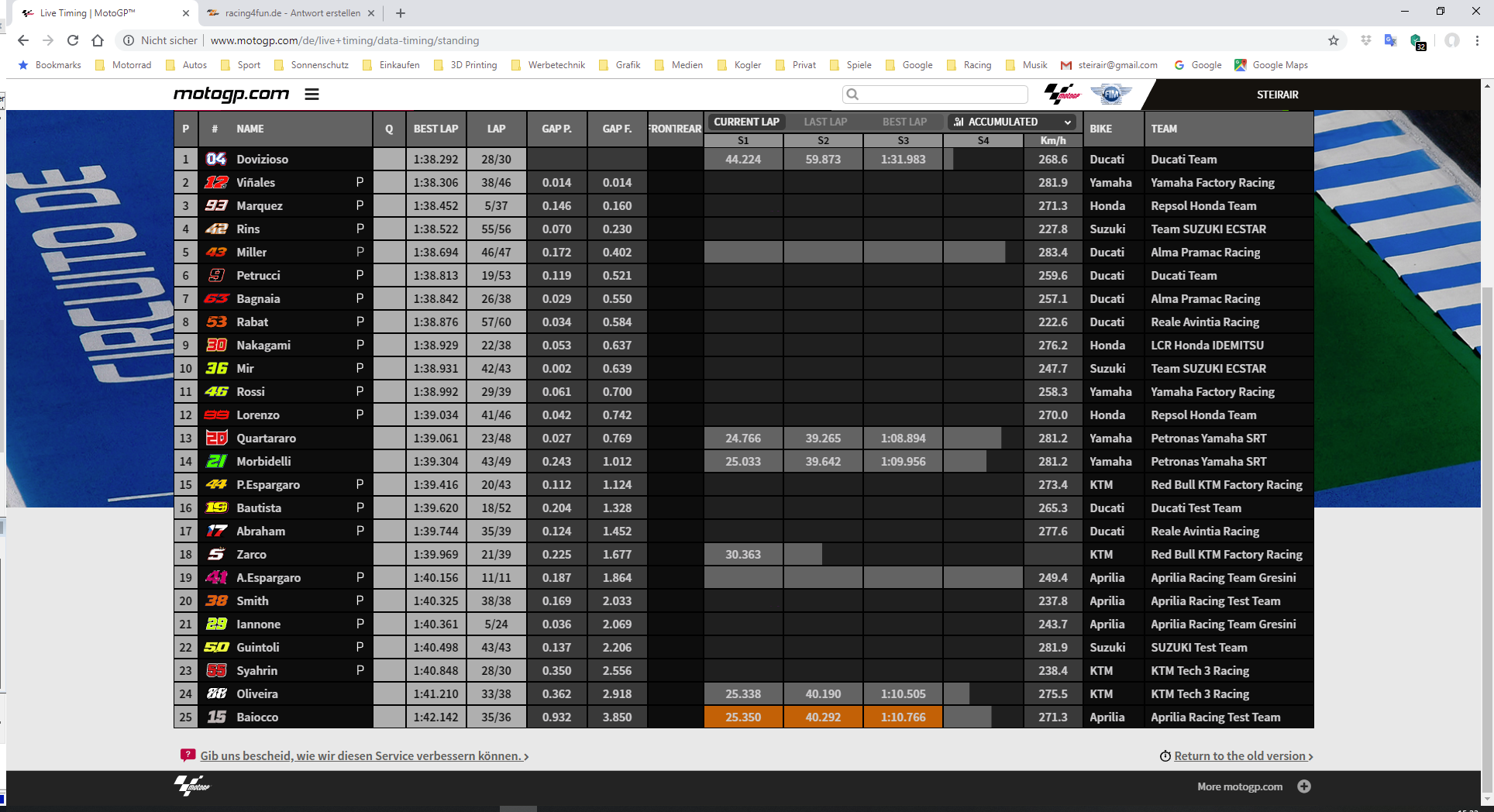Click the motogp.com logo in header
This screenshot has height=812, width=1494.
click(x=231, y=95)
